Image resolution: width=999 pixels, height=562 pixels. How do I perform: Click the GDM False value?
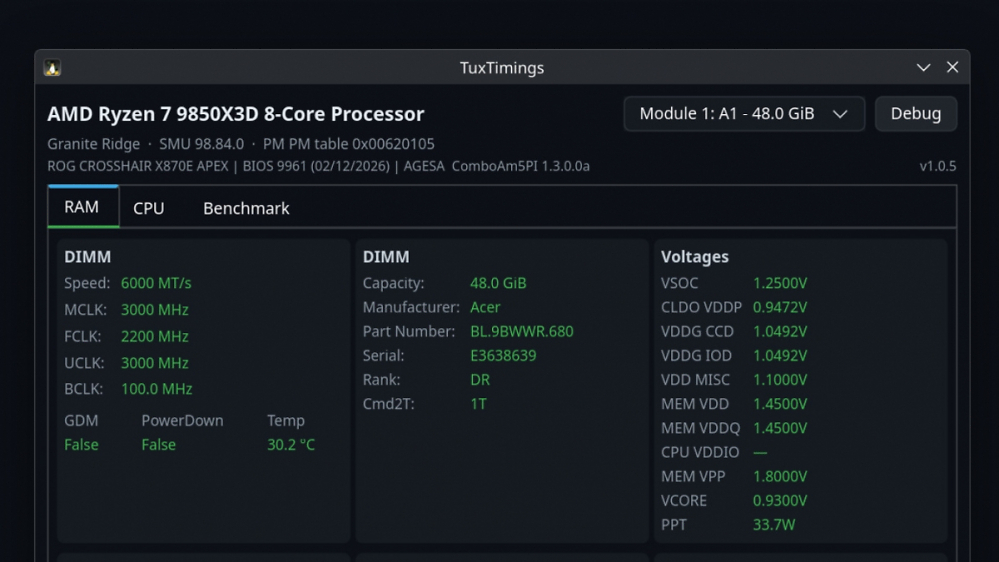pos(82,445)
